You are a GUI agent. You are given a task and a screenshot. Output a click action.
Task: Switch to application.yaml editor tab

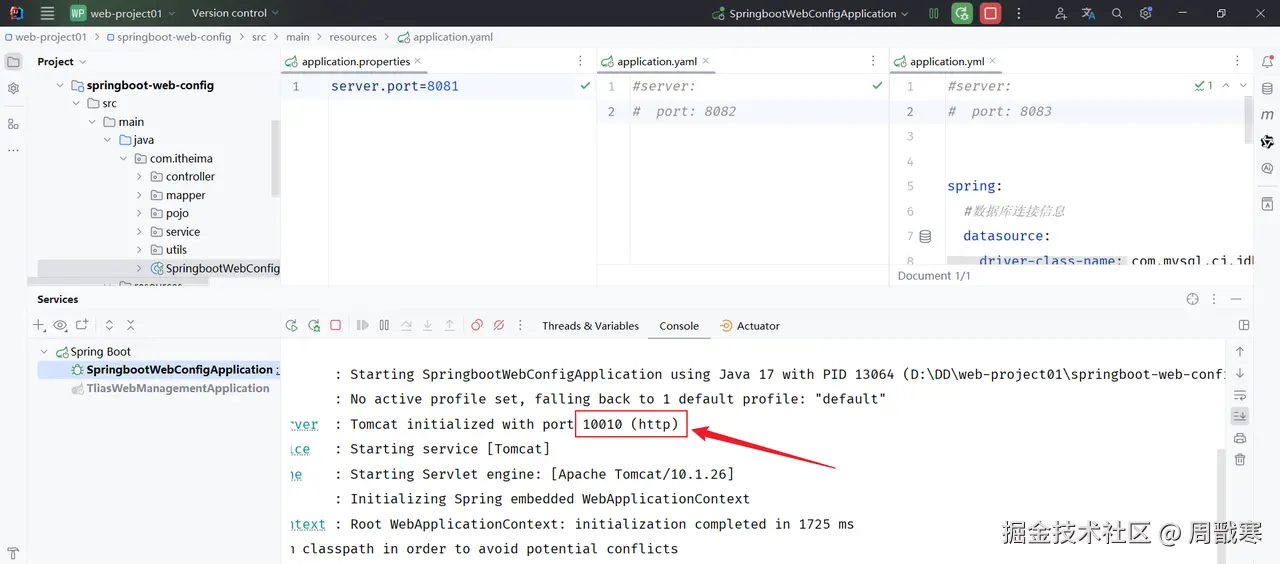657,61
